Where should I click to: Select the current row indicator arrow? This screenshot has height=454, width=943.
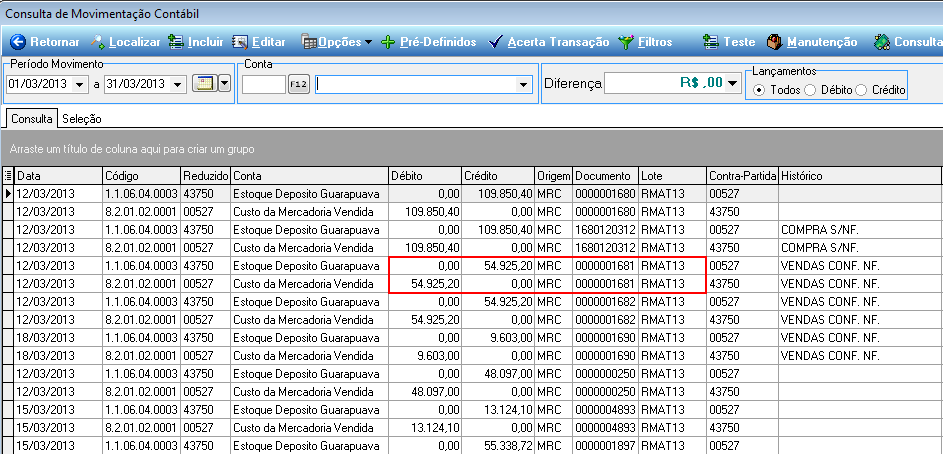click(8, 193)
